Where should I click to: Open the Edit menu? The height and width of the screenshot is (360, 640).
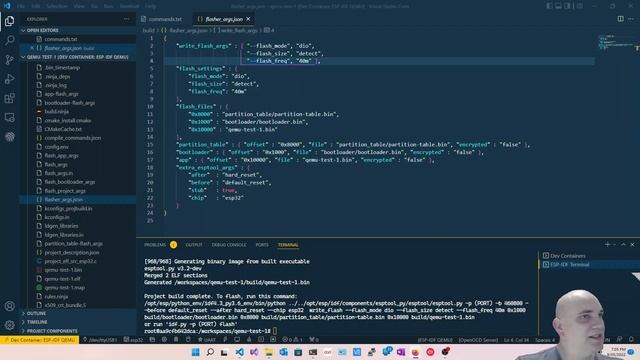click(36, 6)
